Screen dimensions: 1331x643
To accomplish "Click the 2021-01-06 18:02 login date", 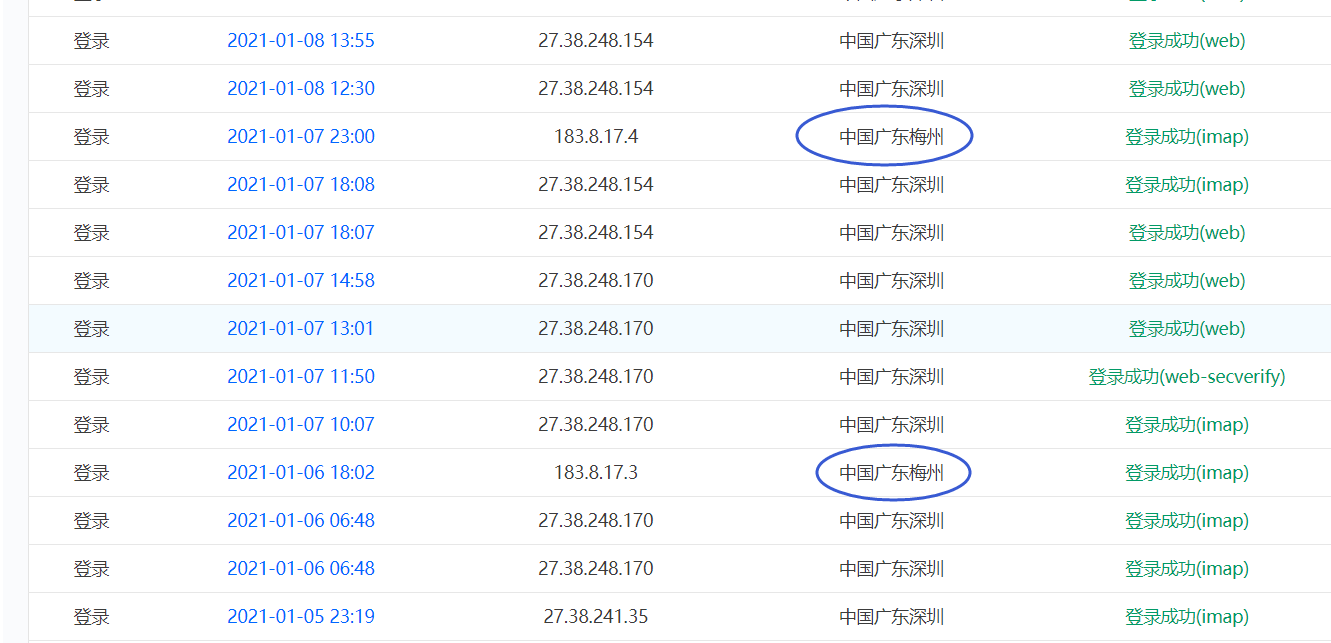I will (x=301, y=473).
